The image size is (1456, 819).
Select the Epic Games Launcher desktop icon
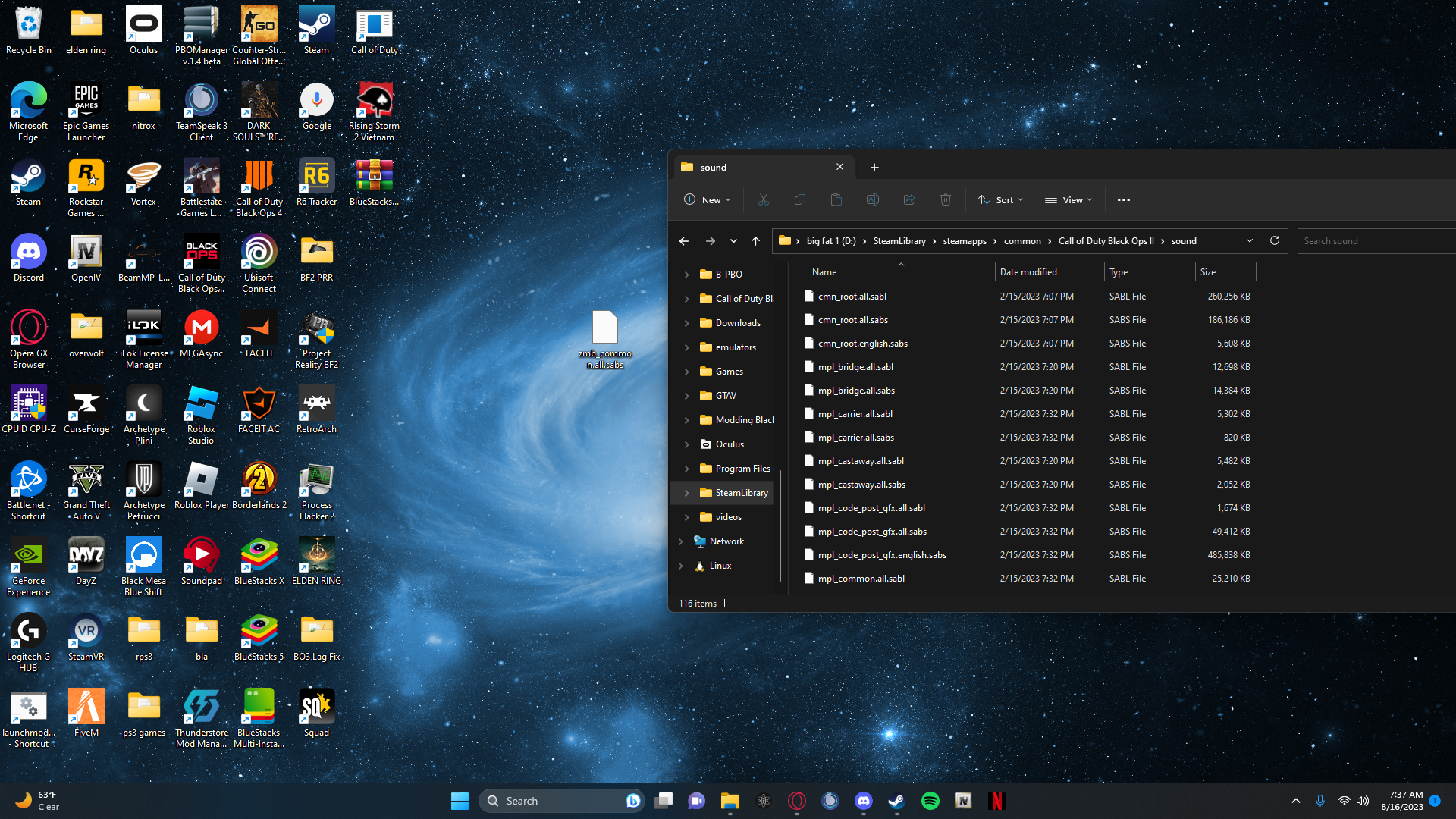point(86,112)
